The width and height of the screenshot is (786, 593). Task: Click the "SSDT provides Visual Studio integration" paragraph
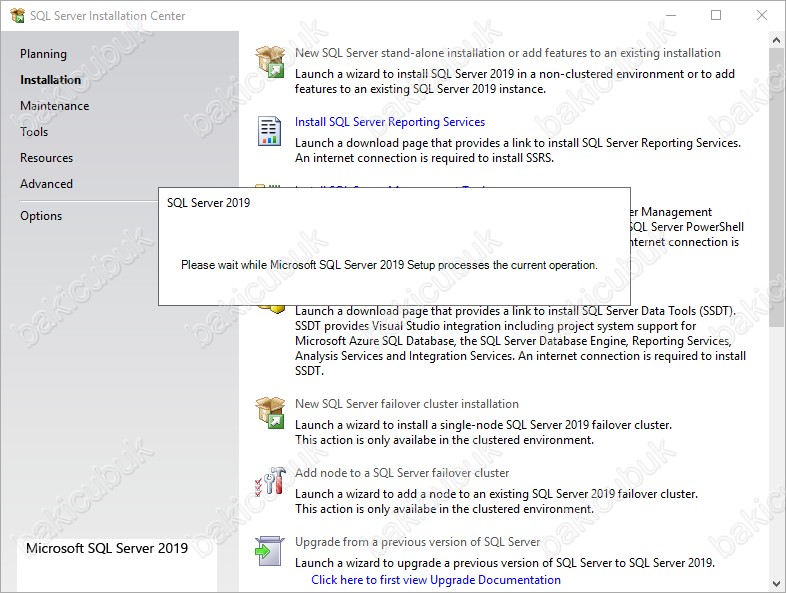tap(520, 341)
